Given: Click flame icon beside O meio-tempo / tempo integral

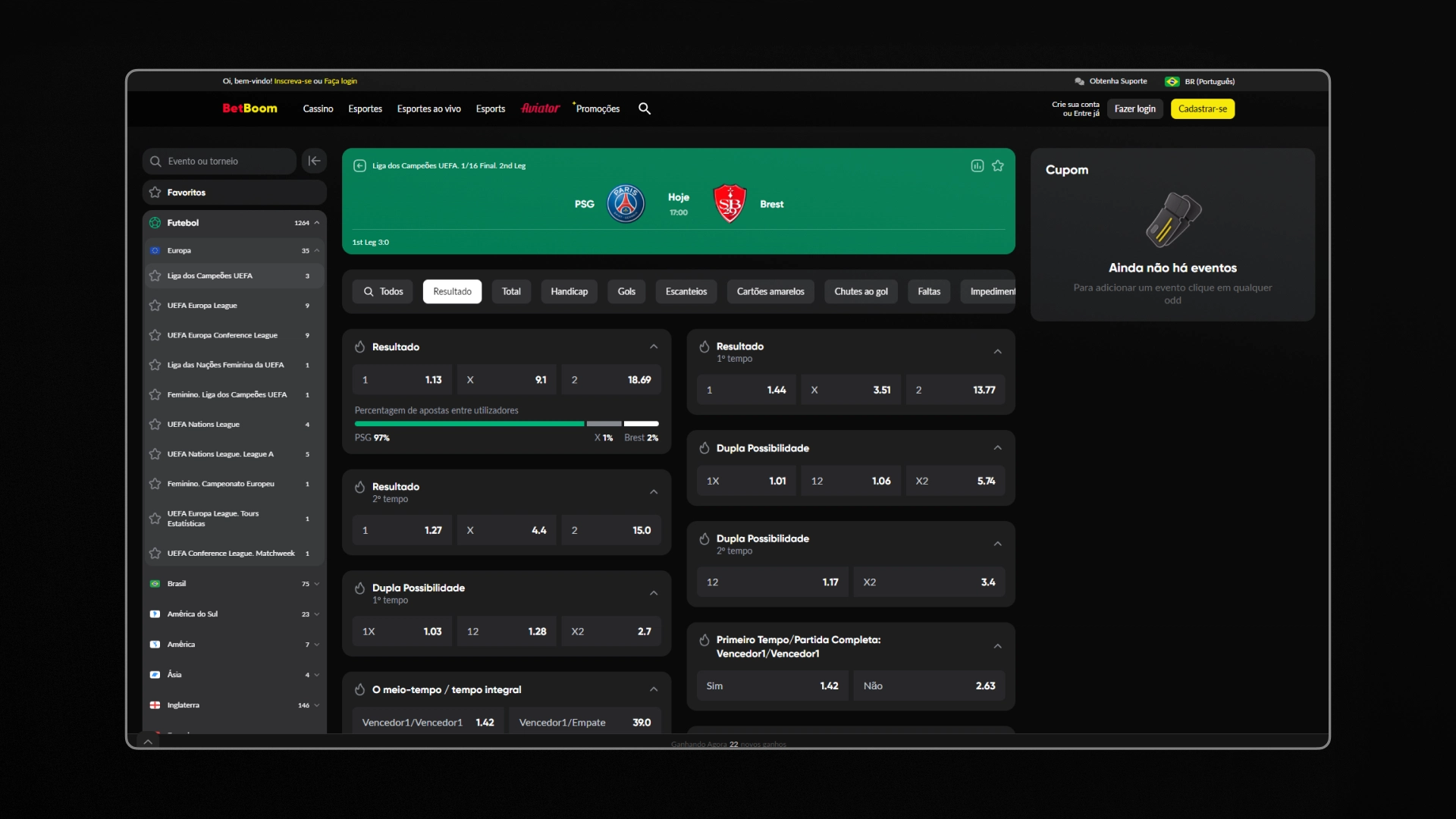Looking at the screenshot, I should [360, 689].
